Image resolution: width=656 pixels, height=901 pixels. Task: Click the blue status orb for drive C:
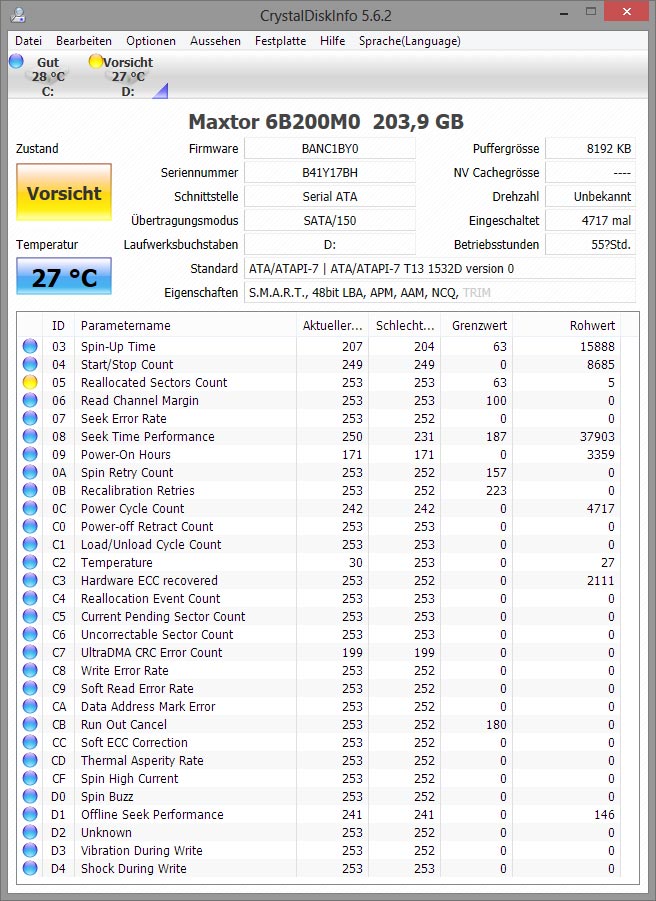[16, 61]
